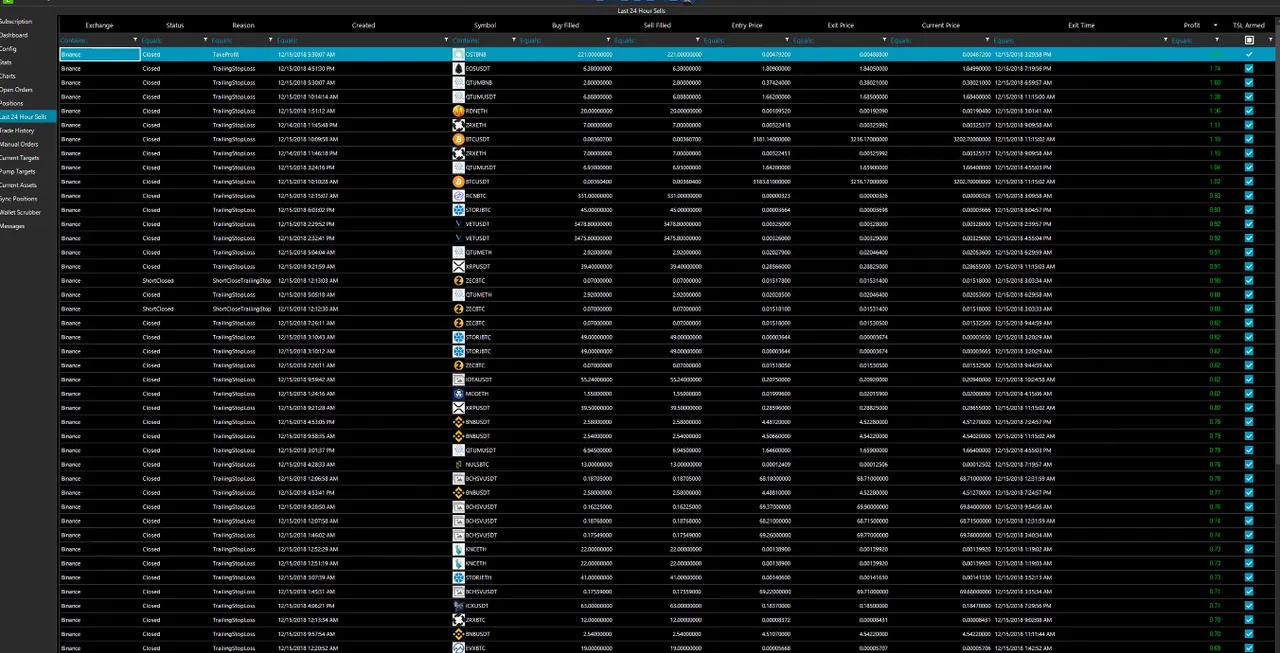Toggle TSL Armed checkbox for QTUMBNB row

[x=1248, y=82]
